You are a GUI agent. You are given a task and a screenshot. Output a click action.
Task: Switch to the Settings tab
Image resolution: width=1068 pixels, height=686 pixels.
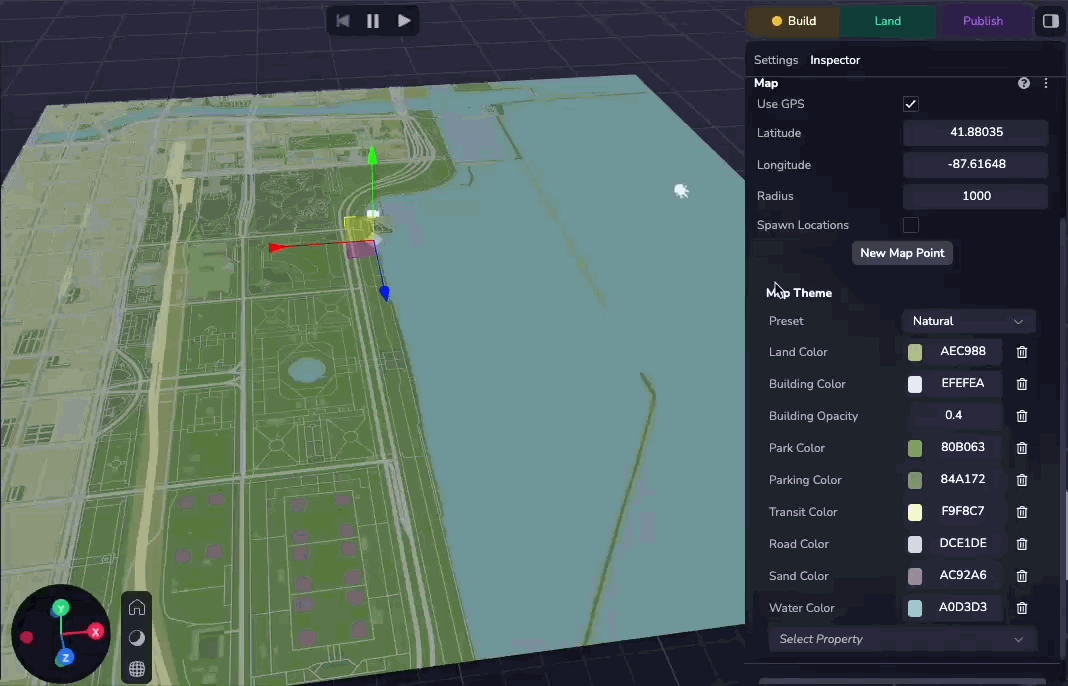[776, 60]
